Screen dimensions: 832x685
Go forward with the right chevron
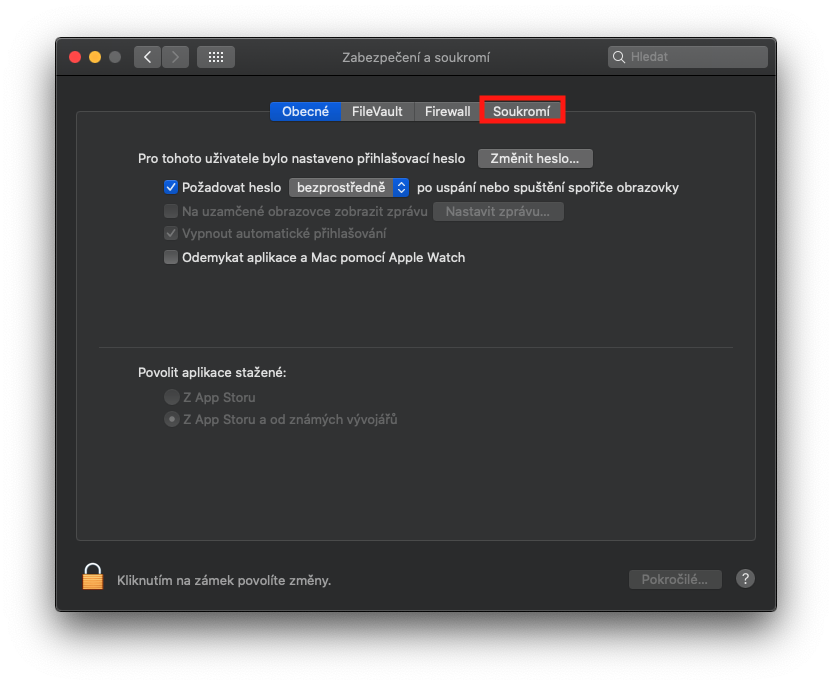tap(175, 57)
